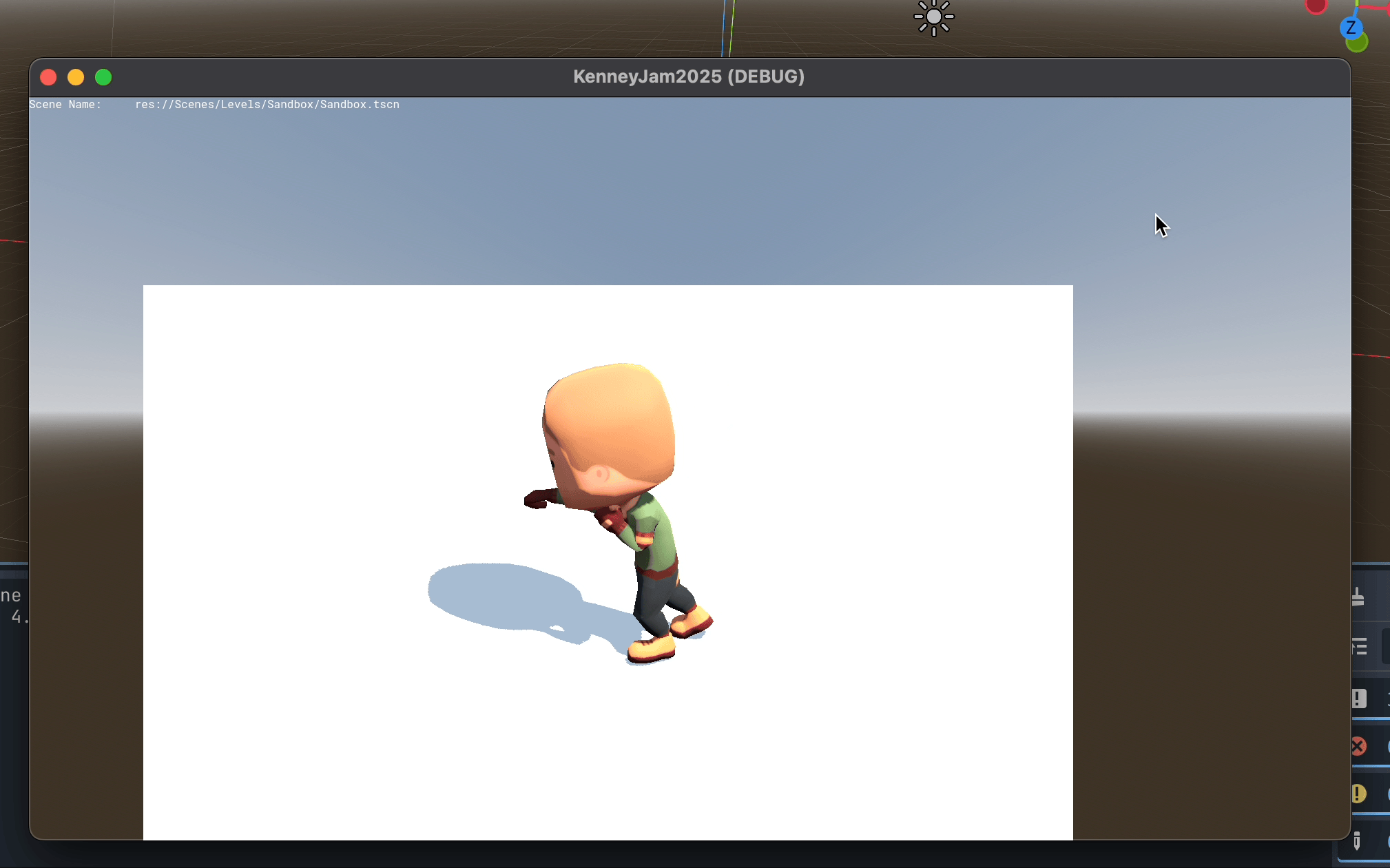1390x868 pixels.
Task: Click the DirectionalLight sun gizmo icon
Action: [x=933, y=17]
